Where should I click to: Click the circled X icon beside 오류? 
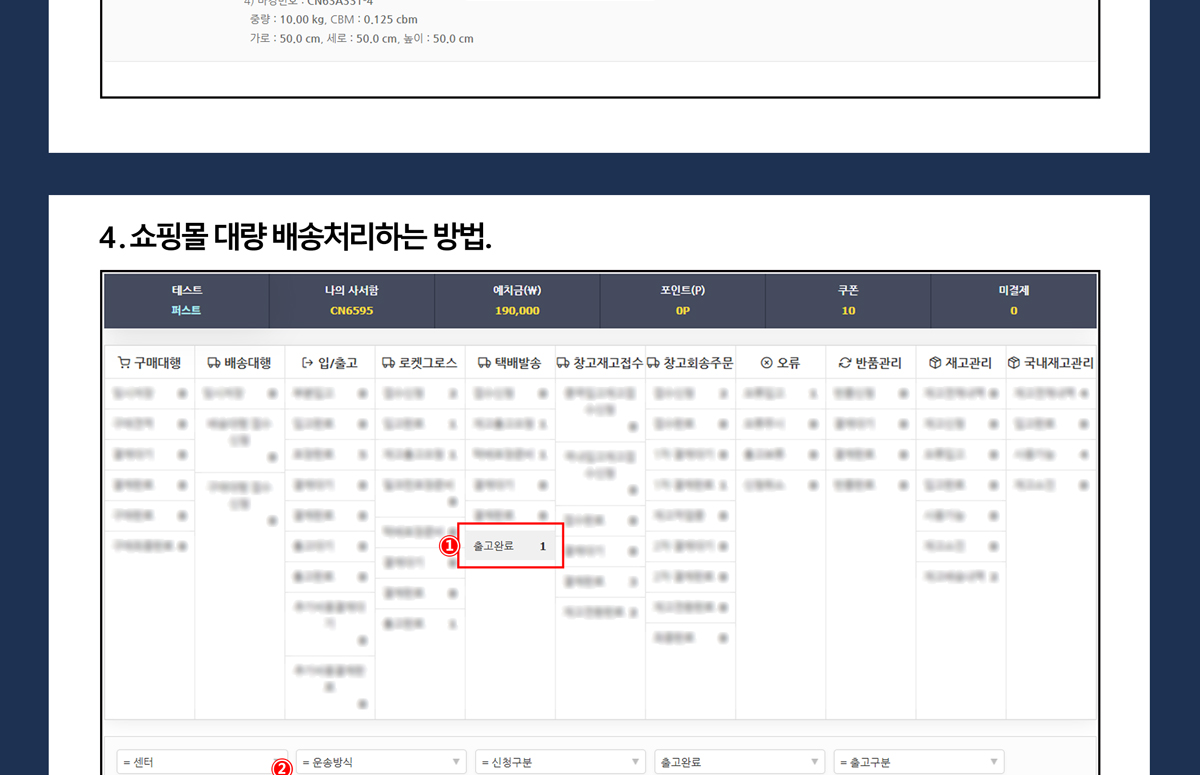[767, 363]
